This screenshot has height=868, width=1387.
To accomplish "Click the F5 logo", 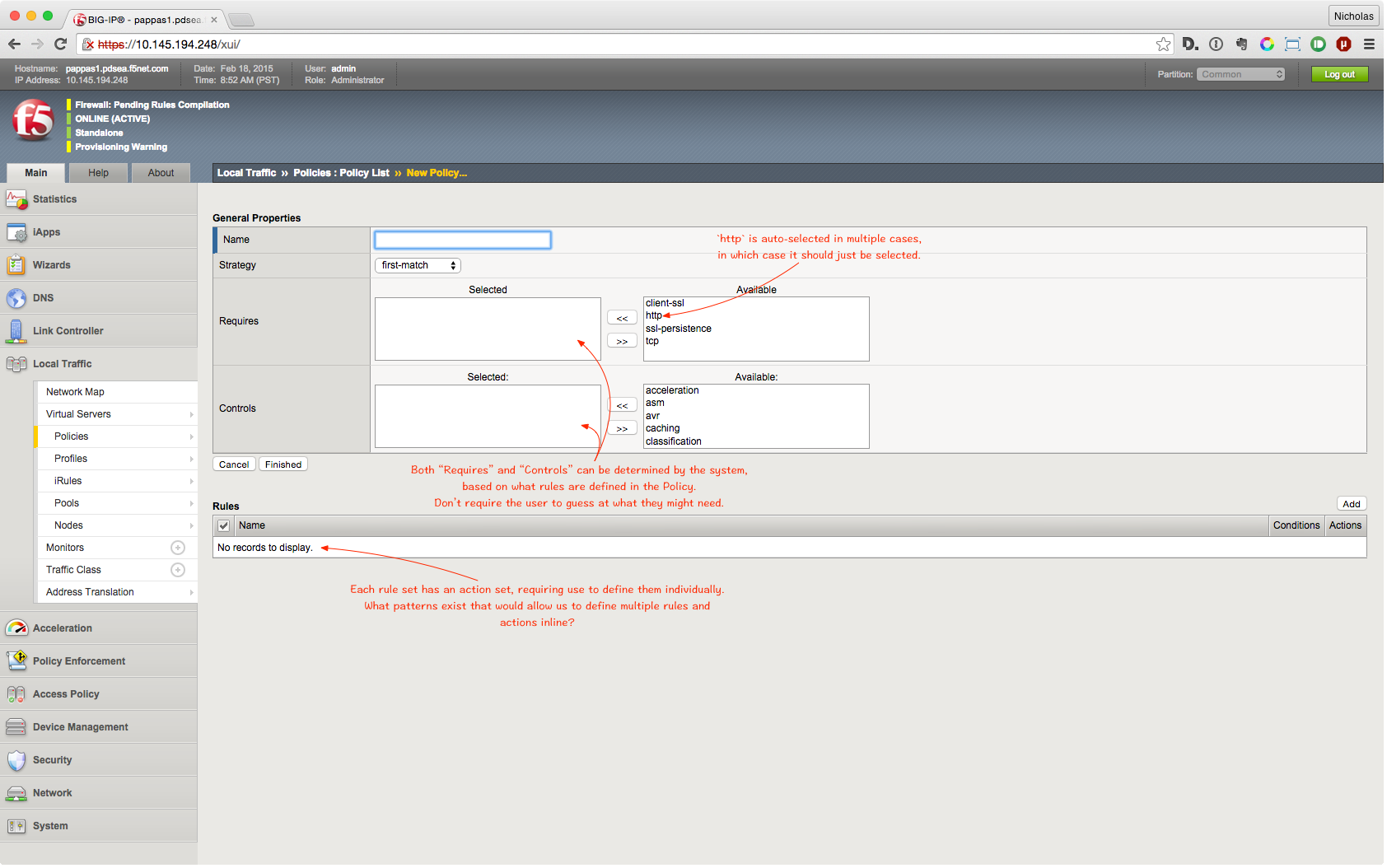I will 34,120.
